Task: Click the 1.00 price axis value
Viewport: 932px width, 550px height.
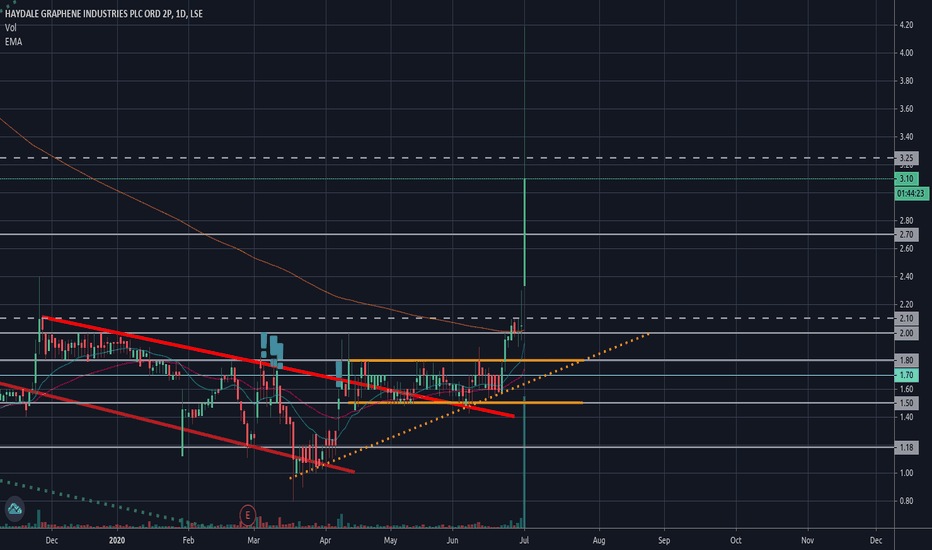Action: tap(906, 473)
